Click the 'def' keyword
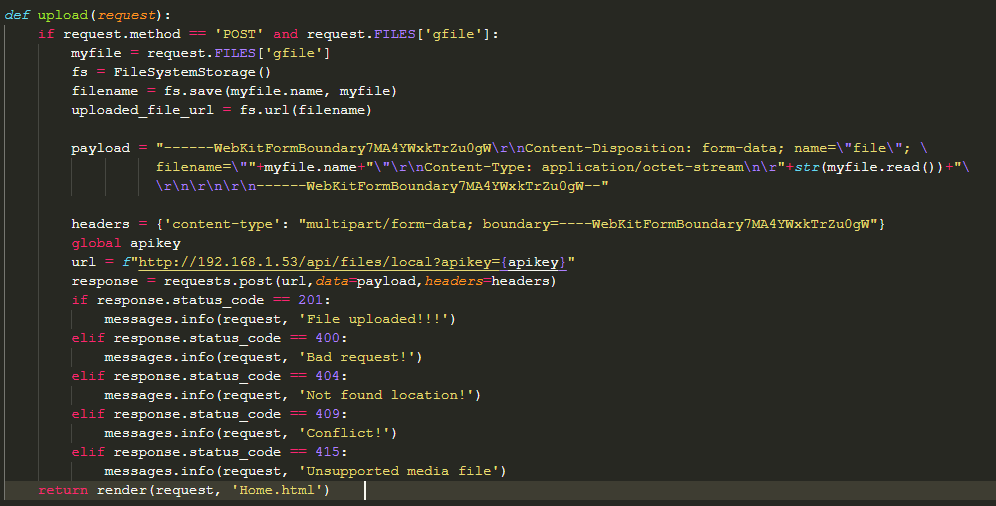This screenshot has width=996, height=506. [x=17, y=15]
